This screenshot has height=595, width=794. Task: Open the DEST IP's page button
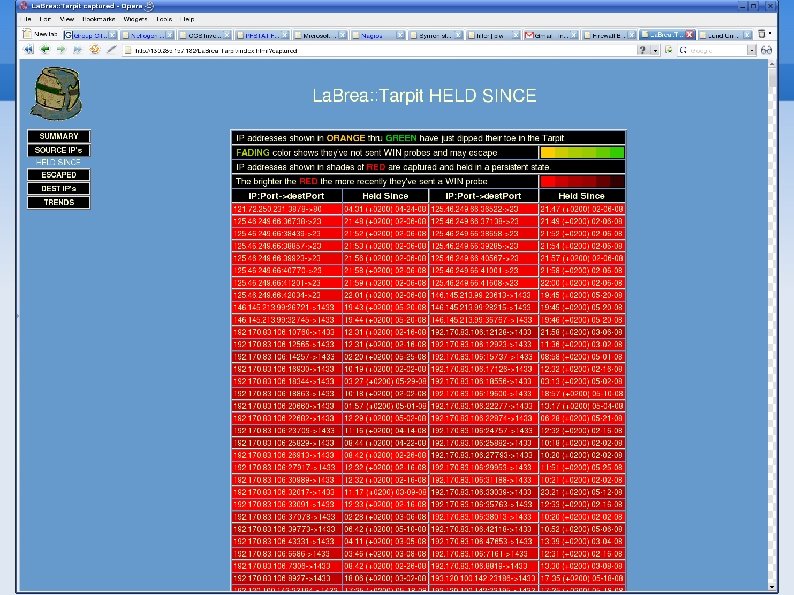click(59, 188)
